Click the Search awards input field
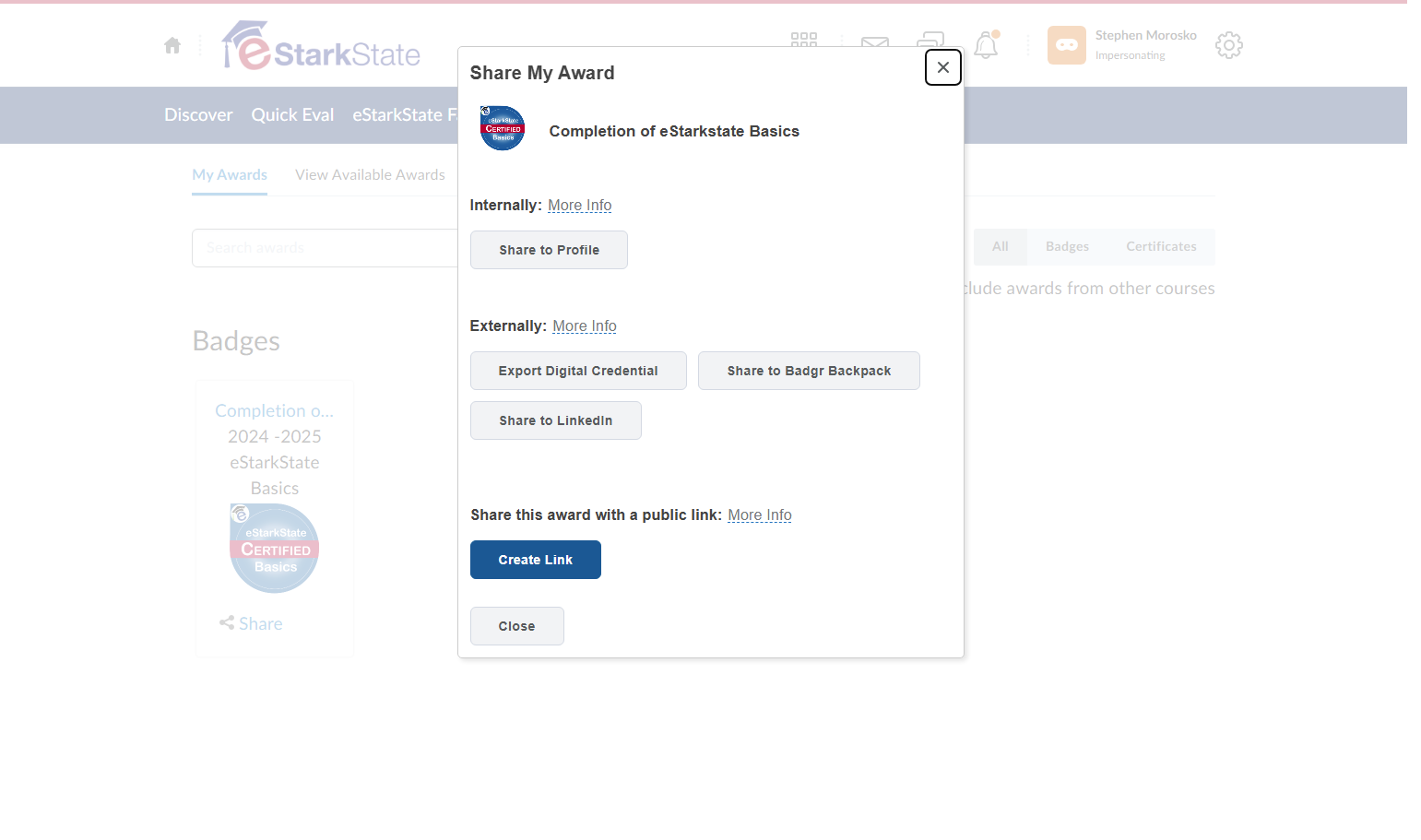This screenshot has width=1421, height=840. [325, 248]
